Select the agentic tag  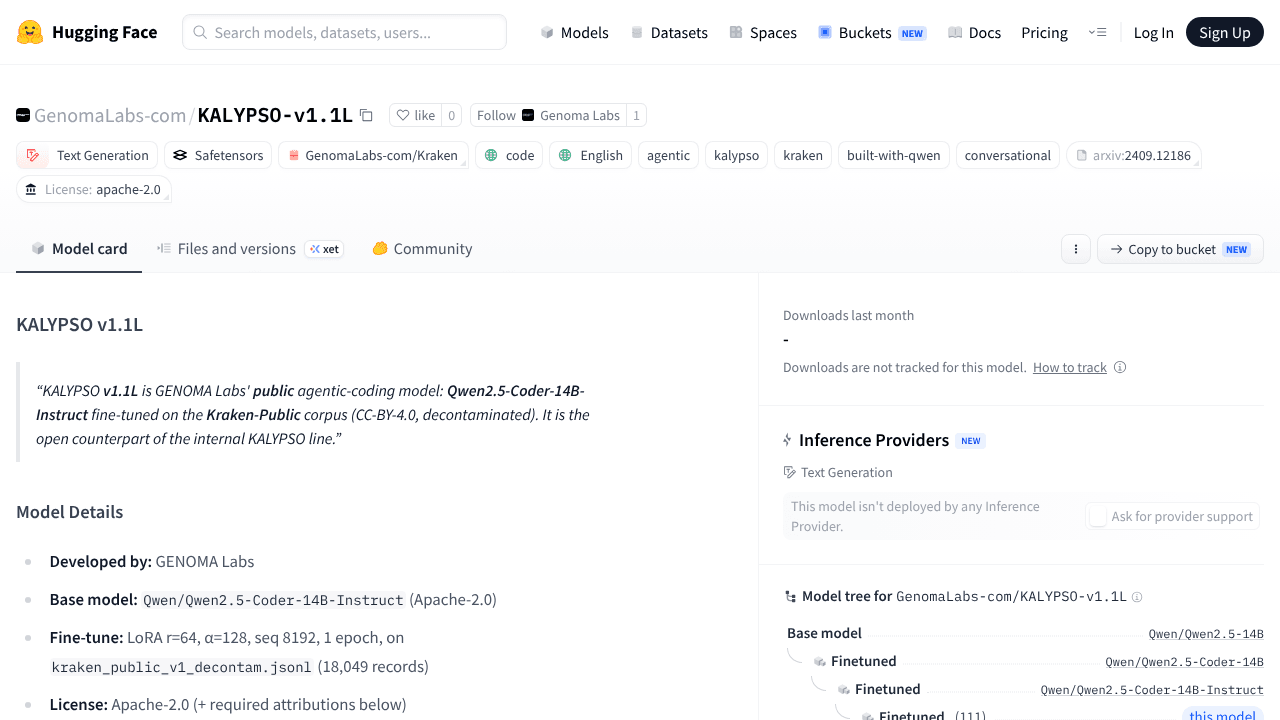[668, 155]
